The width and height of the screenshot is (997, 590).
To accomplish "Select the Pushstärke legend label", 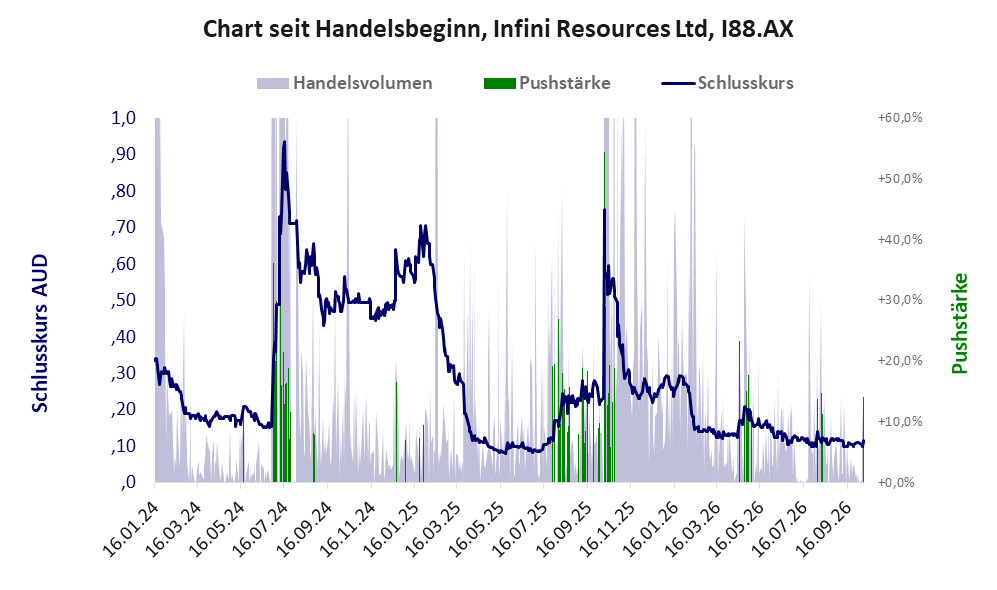I will tap(565, 83).
